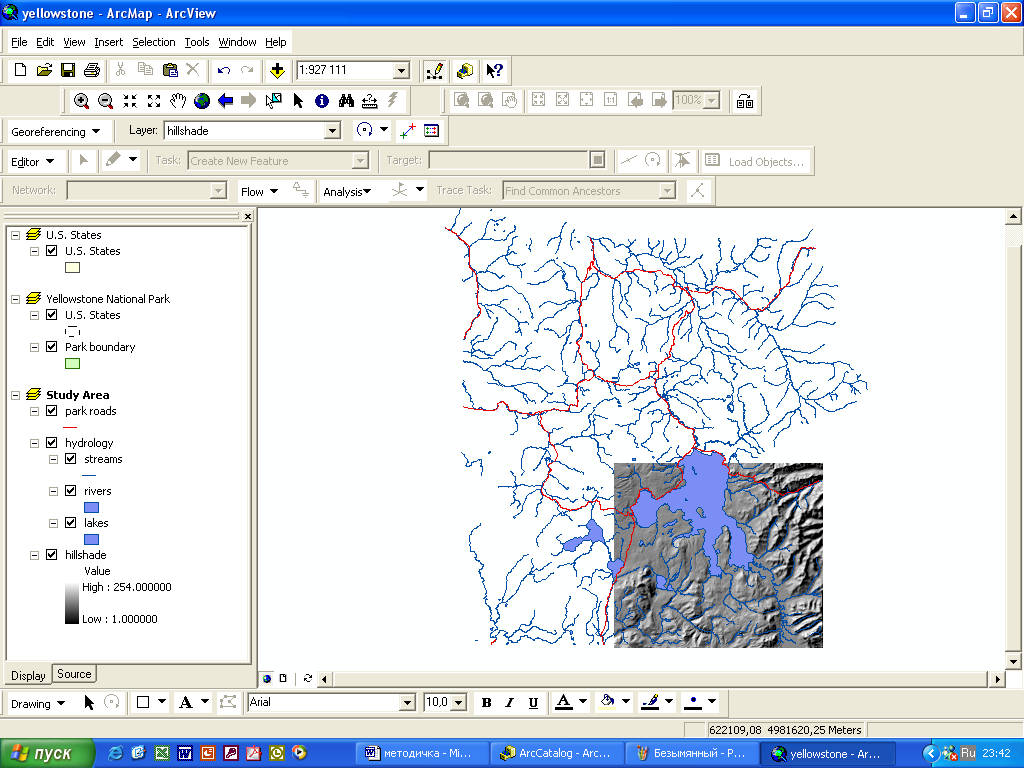The height and width of the screenshot is (768, 1024).
Task: Switch to ArcCatalog taskbar window
Action: coord(556,754)
